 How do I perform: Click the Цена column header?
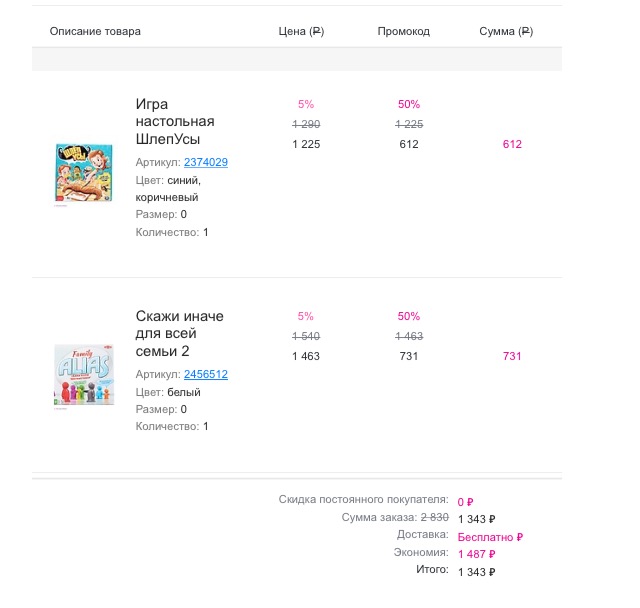(301, 31)
